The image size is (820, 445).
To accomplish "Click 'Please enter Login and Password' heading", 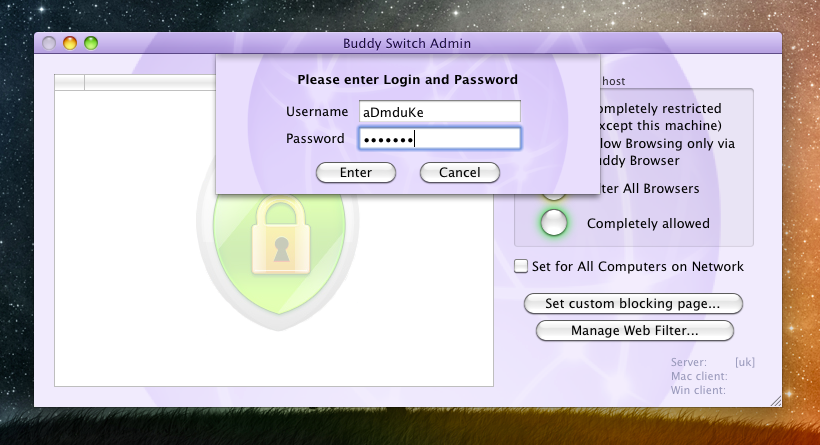I will [x=407, y=79].
